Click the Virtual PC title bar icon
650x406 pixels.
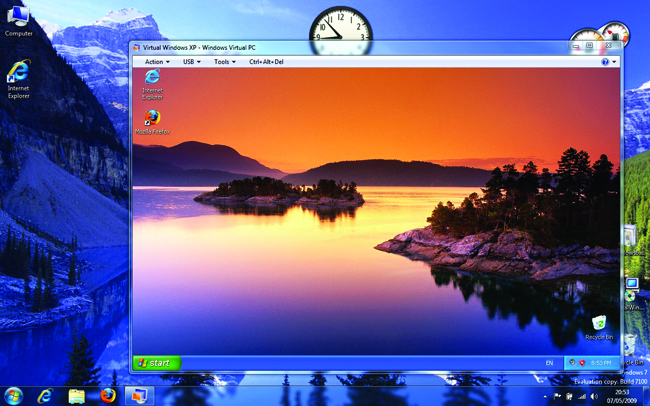(136, 48)
